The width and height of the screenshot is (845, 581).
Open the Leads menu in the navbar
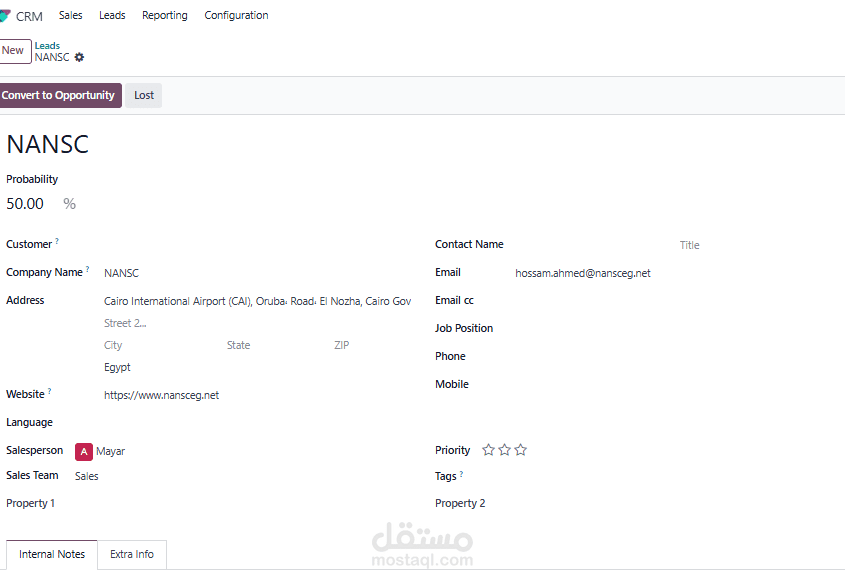click(x=112, y=15)
